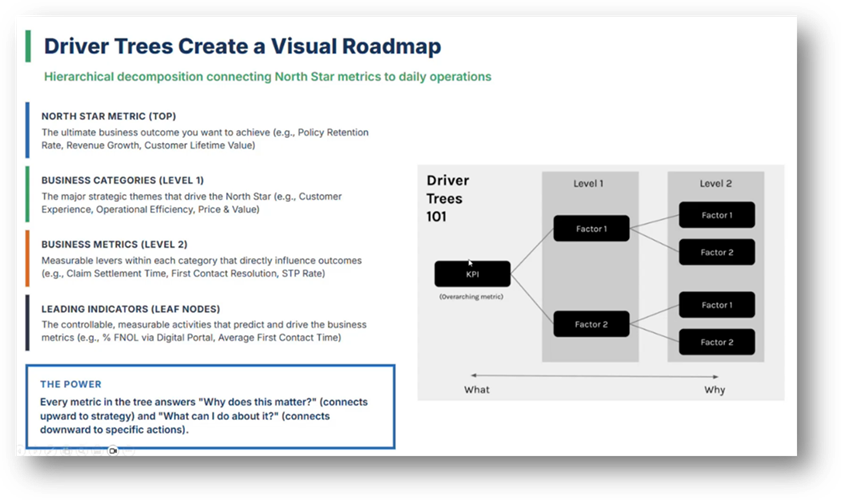Select the green subtitle about Hierarchical decomposition
This screenshot has height=500, width=841.
[268, 77]
